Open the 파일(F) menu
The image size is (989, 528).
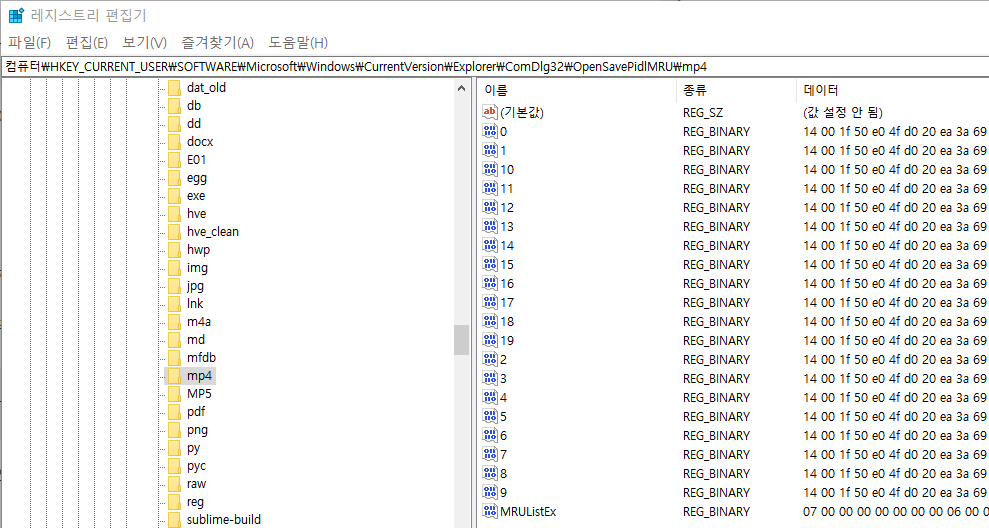(30, 43)
